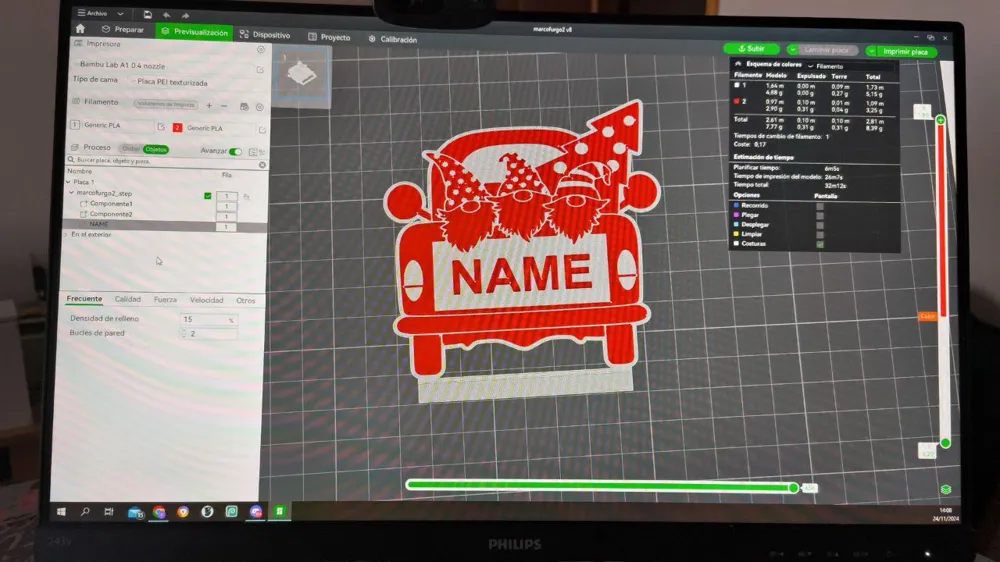Click the horizontal layer progress slider handle
The width and height of the screenshot is (1000, 562).
point(793,488)
